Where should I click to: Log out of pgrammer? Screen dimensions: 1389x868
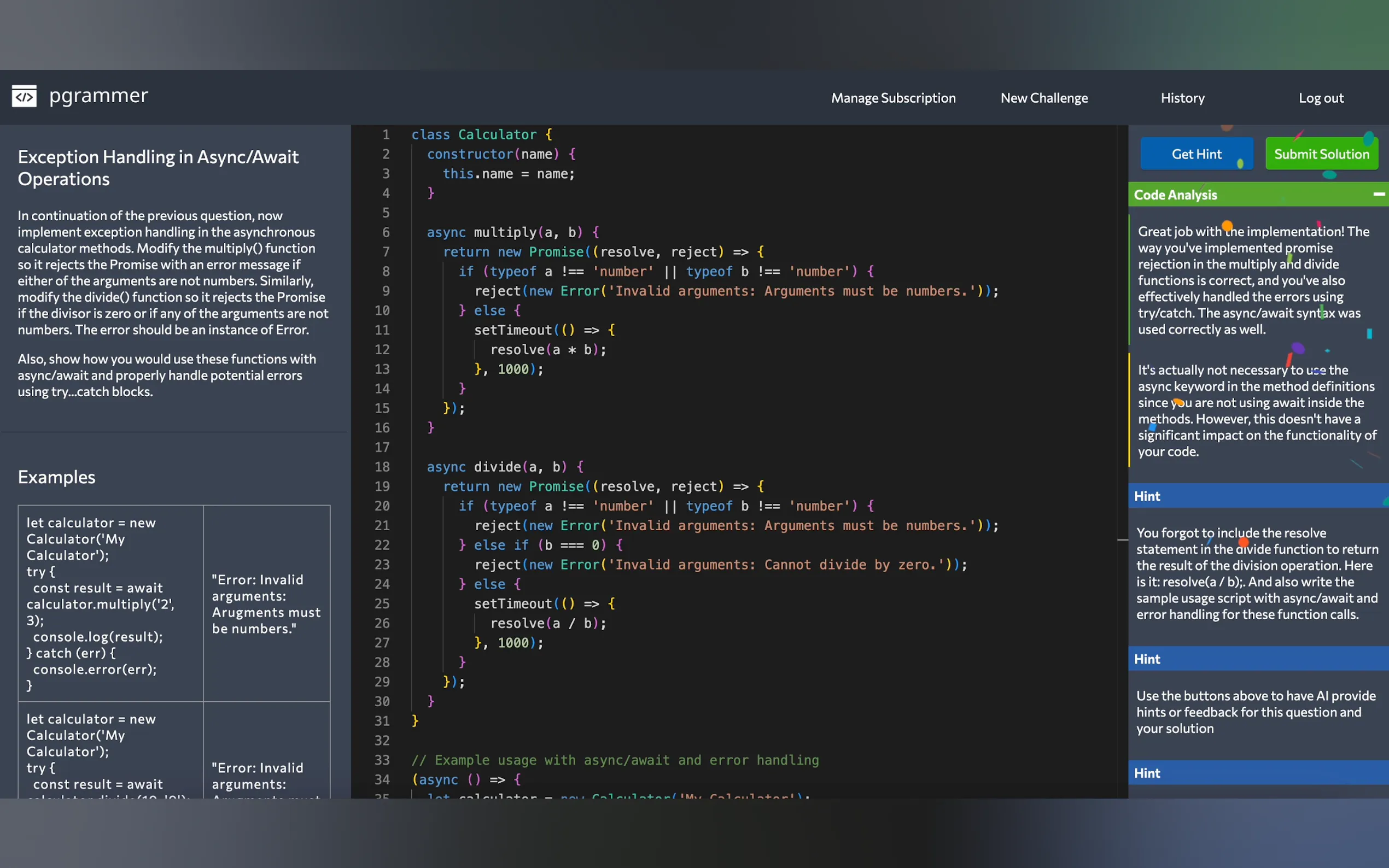[x=1321, y=98]
